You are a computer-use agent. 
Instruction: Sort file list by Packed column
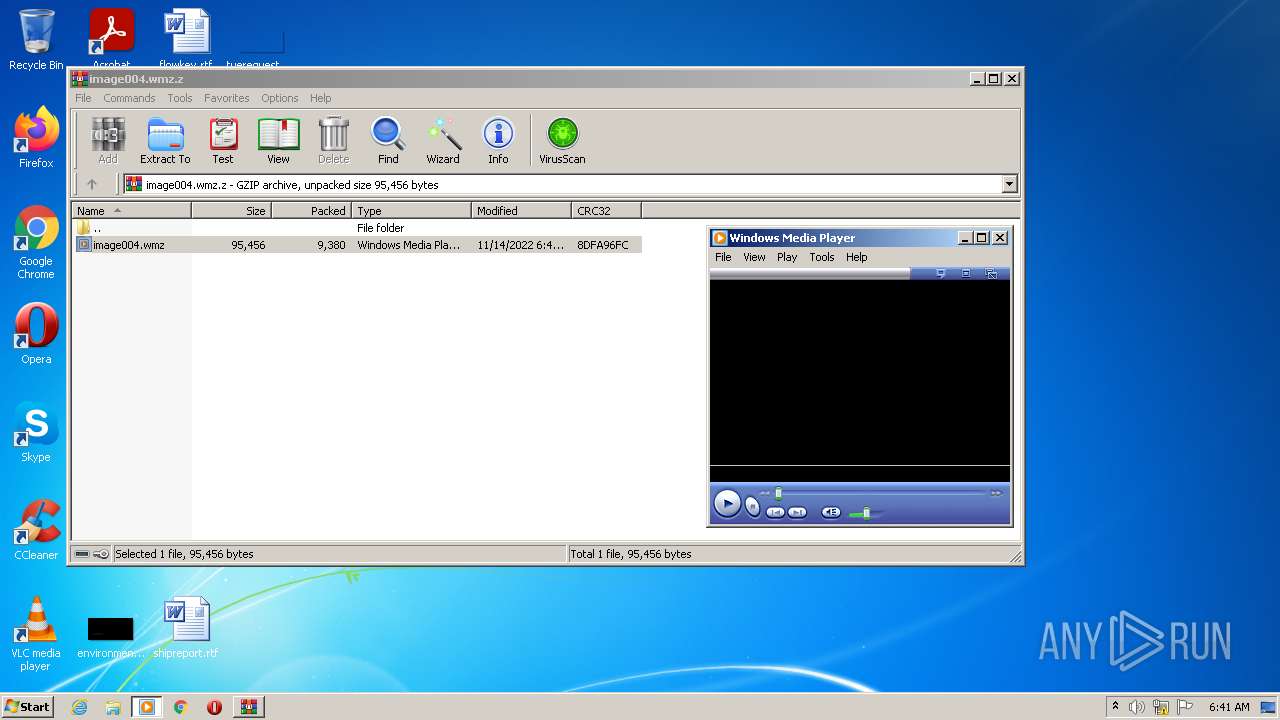click(311, 211)
